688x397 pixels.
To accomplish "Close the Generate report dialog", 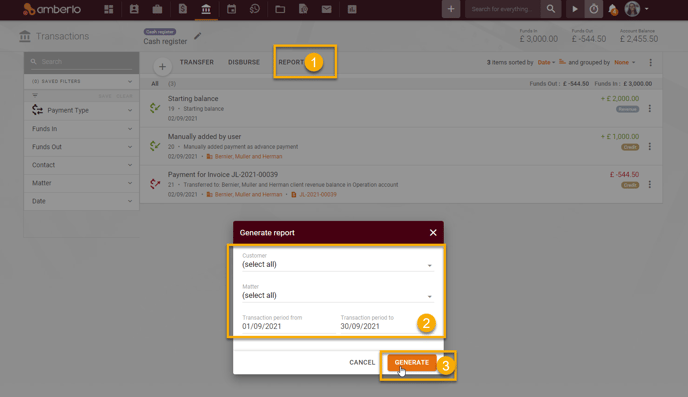I will click(433, 232).
